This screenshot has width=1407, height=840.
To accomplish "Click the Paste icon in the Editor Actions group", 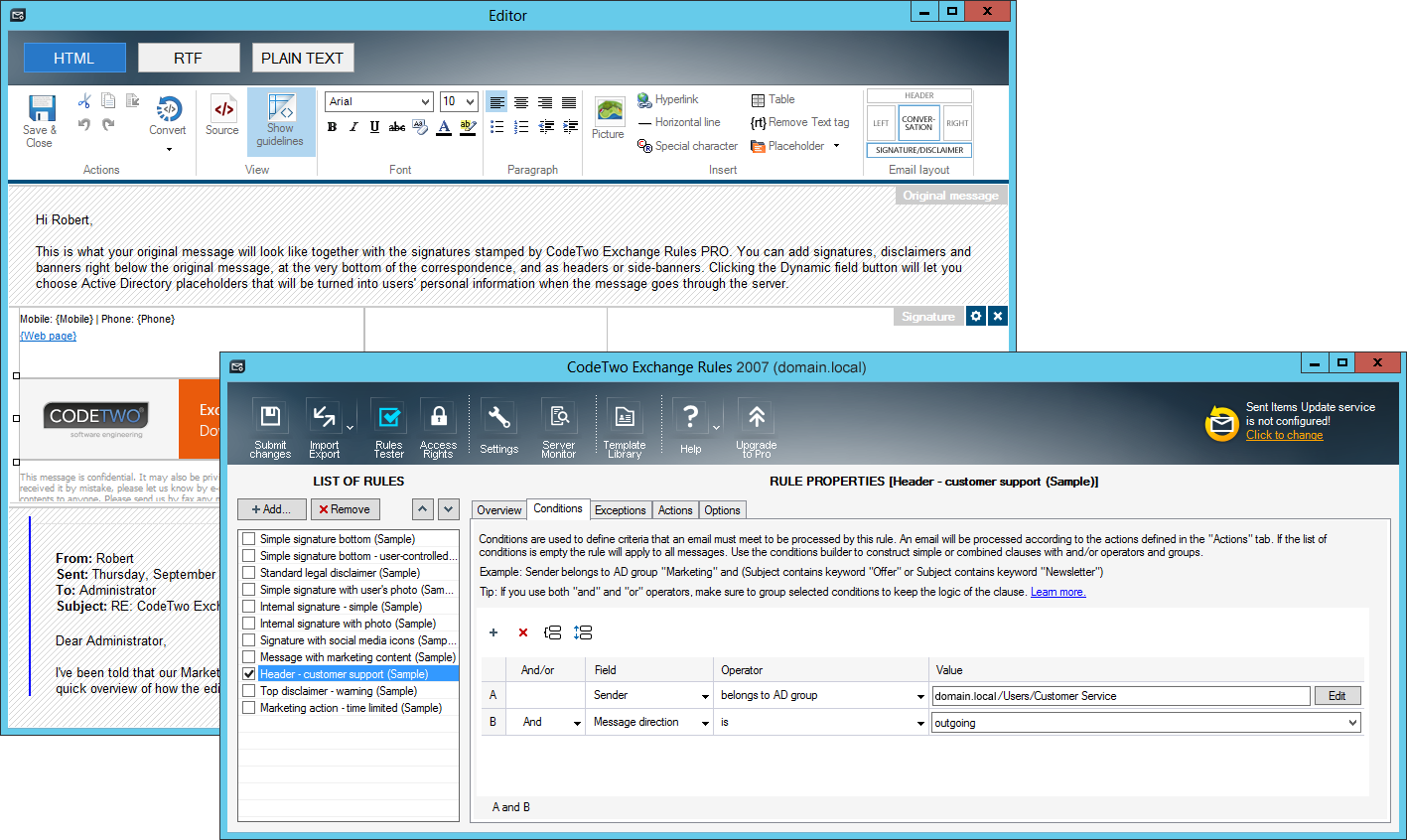I will (132, 100).
